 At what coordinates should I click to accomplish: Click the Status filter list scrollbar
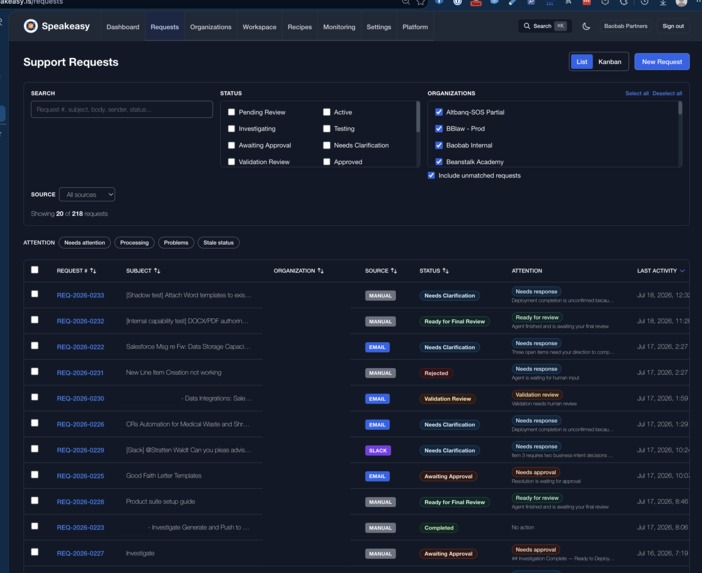coord(418,117)
